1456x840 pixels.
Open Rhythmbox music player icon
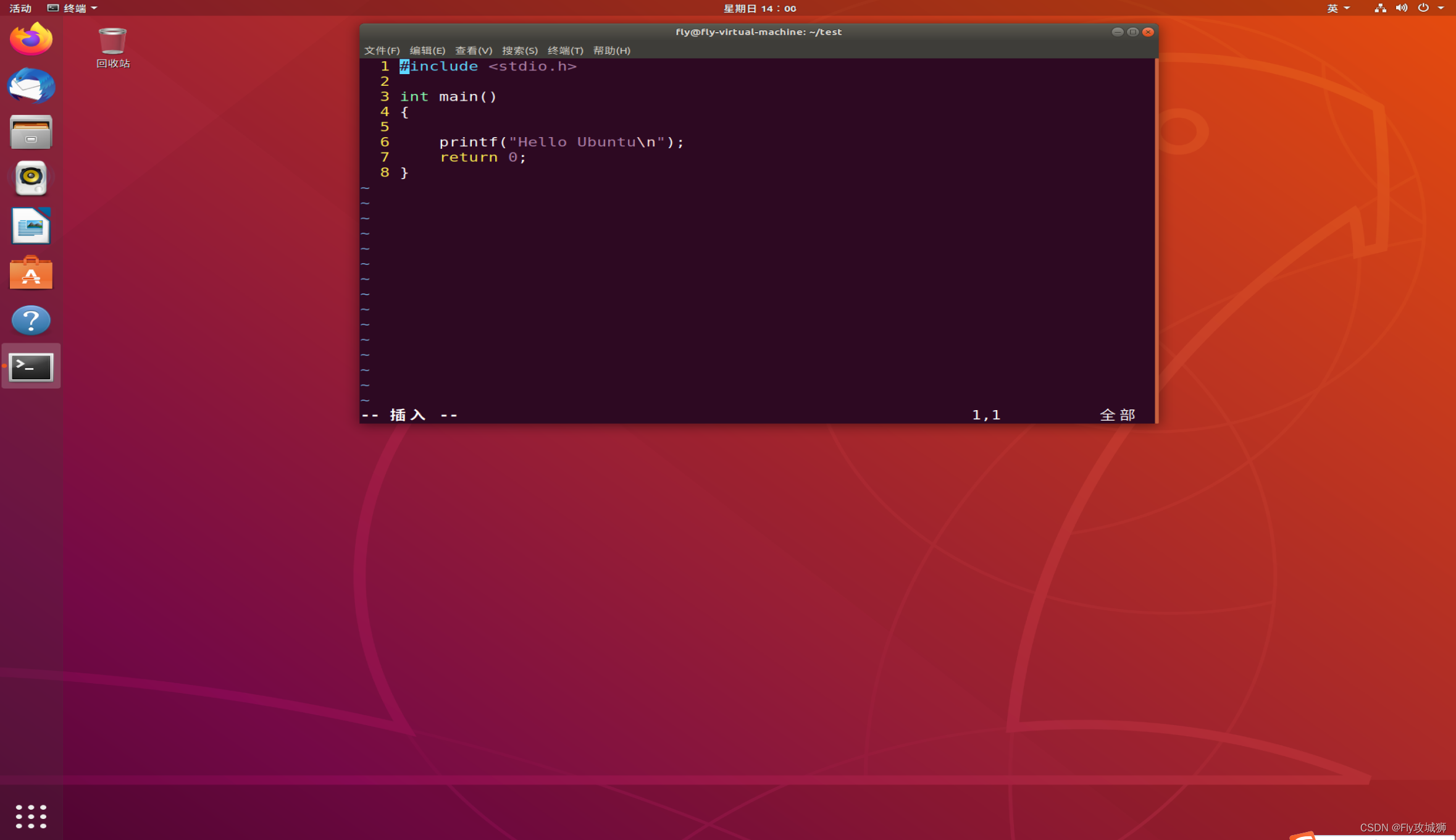click(31, 178)
